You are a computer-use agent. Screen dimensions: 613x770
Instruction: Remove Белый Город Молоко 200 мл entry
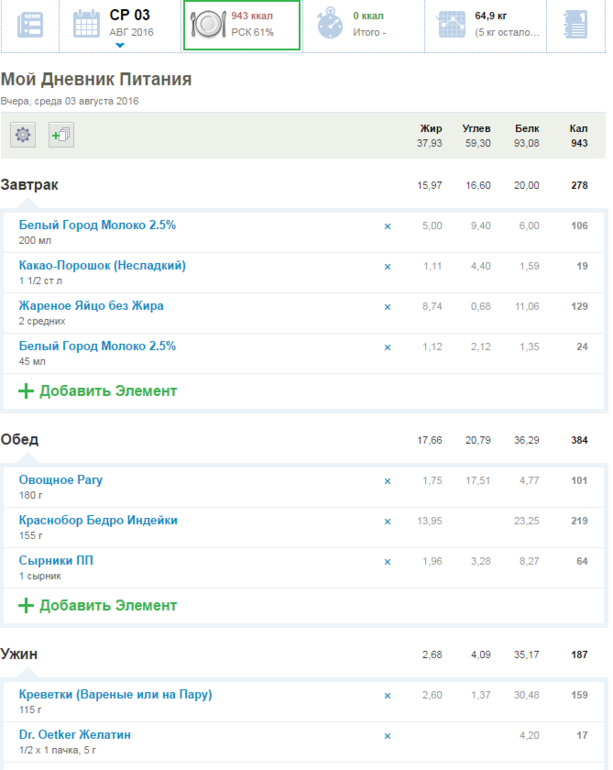click(388, 226)
